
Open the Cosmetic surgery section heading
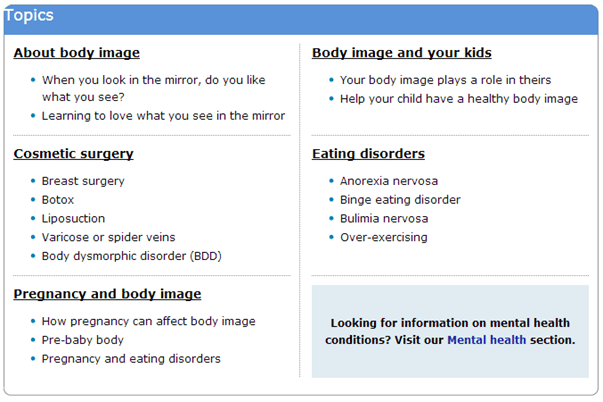pos(73,154)
